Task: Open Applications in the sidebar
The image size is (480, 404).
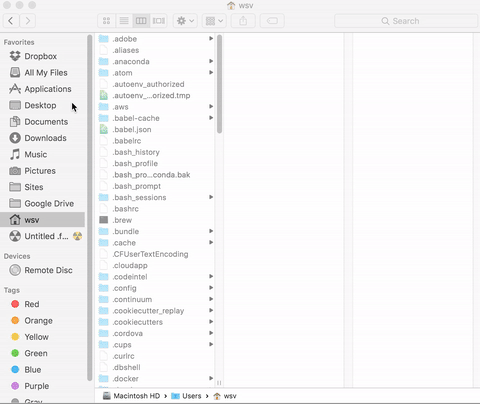Action: pos(42,89)
